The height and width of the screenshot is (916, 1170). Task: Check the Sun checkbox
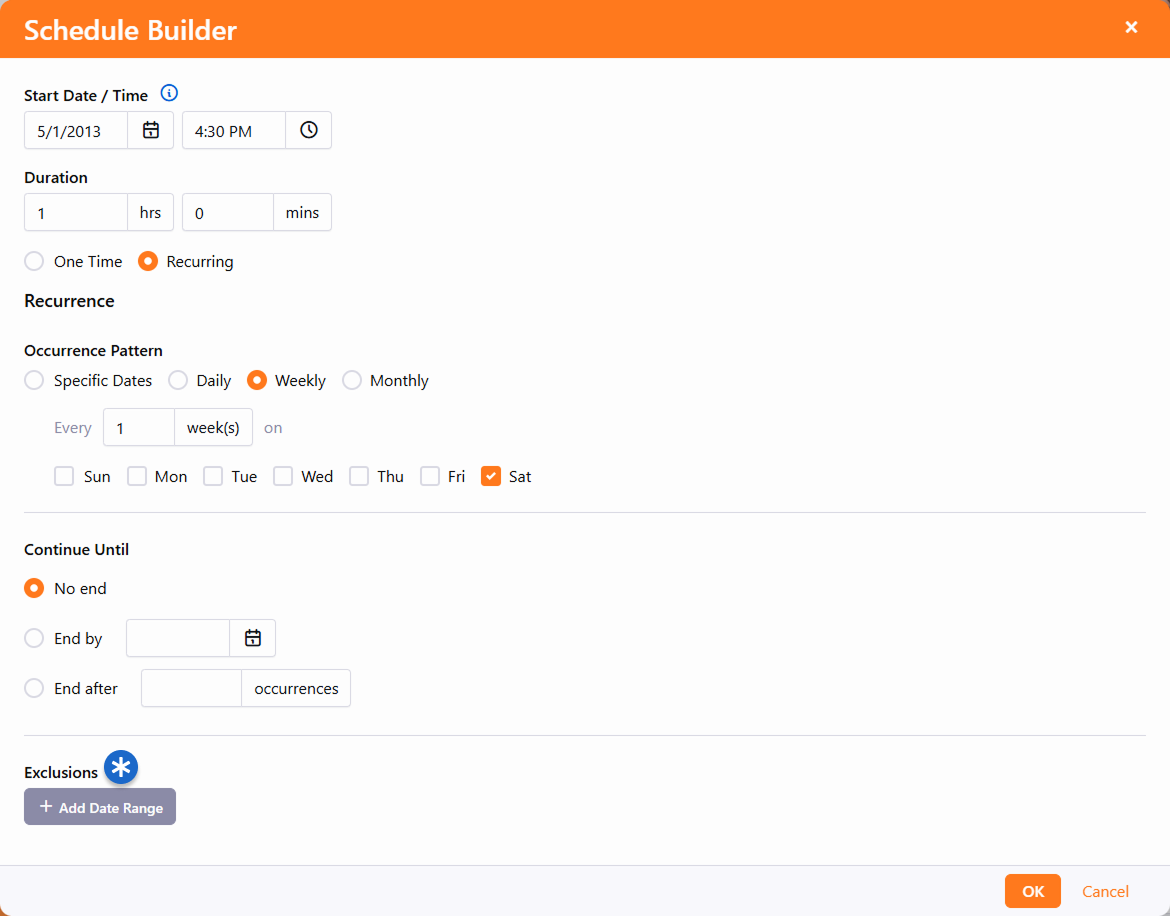(x=64, y=476)
